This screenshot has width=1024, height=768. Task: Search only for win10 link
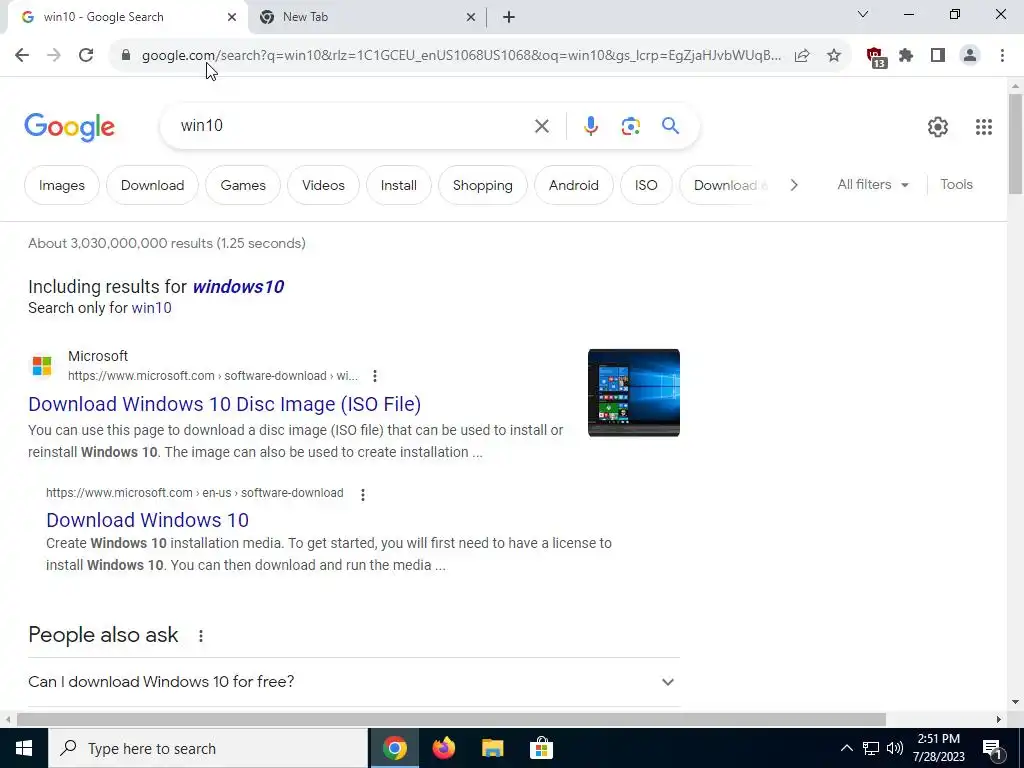(152, 308)
